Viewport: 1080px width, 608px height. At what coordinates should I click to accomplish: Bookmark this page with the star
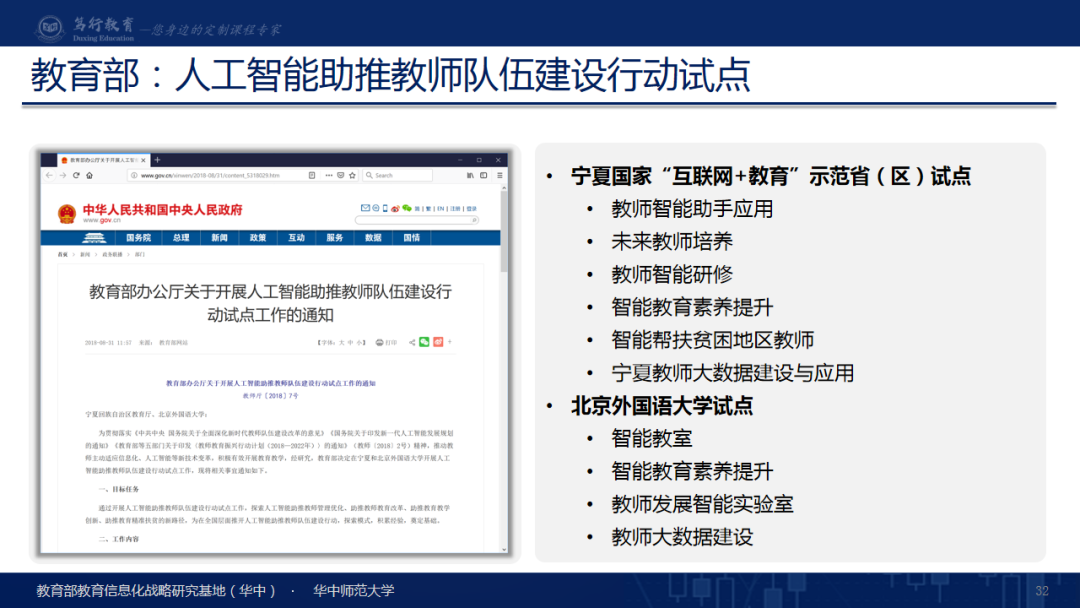coord(352,176)
